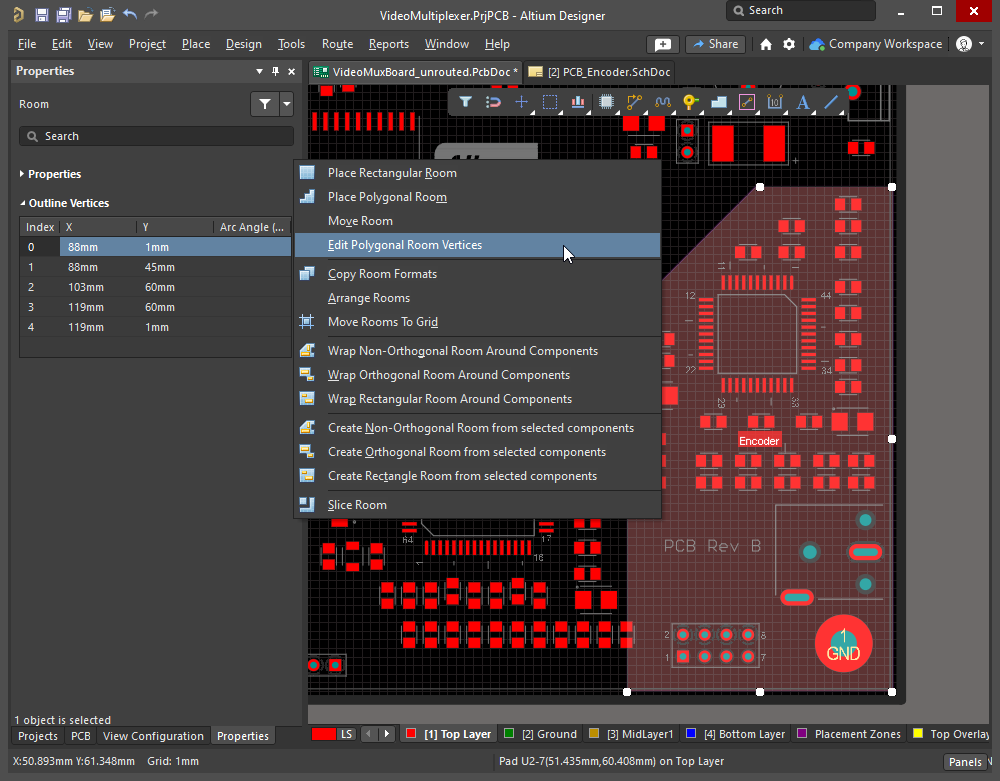Select the Move objects cross tool
This screenshot has width=1000, height=781.
tap(522, 102)
